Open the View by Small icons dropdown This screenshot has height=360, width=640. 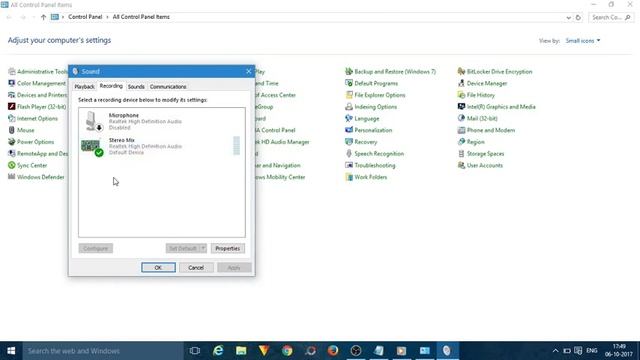(582, 41)
